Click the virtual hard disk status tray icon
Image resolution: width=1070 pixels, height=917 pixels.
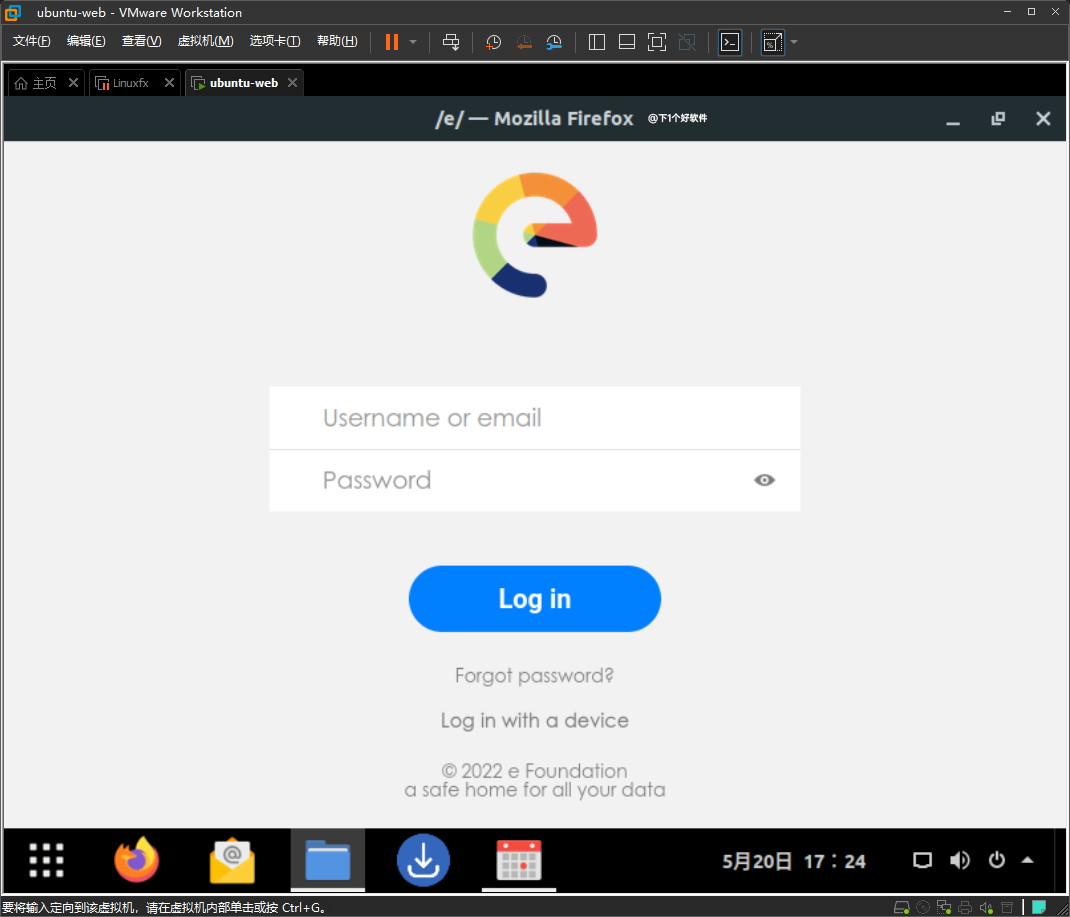click(x=901, y=907)
